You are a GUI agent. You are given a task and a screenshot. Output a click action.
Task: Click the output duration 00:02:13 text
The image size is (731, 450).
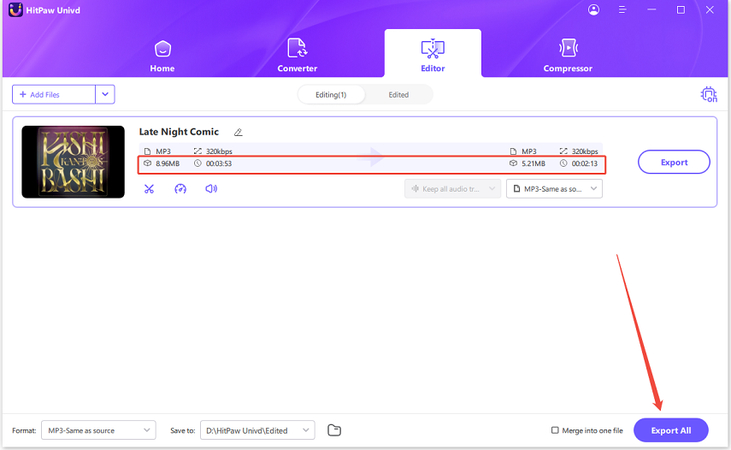585,164
